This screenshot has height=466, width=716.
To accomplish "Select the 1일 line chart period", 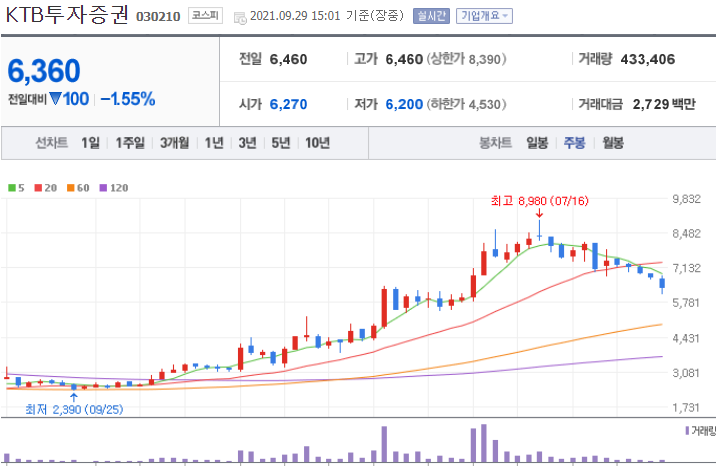I will coord(91,142).
